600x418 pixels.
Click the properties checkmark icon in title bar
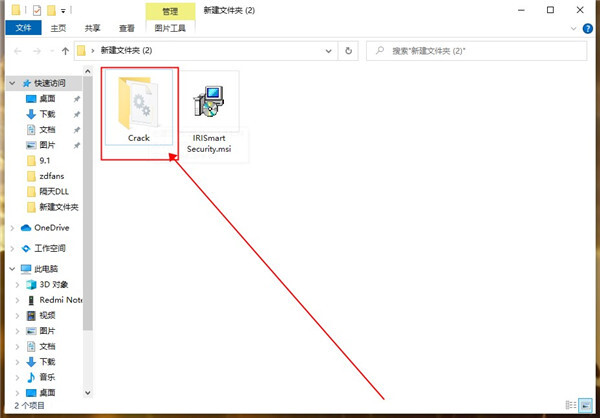(x=37, y=10)
